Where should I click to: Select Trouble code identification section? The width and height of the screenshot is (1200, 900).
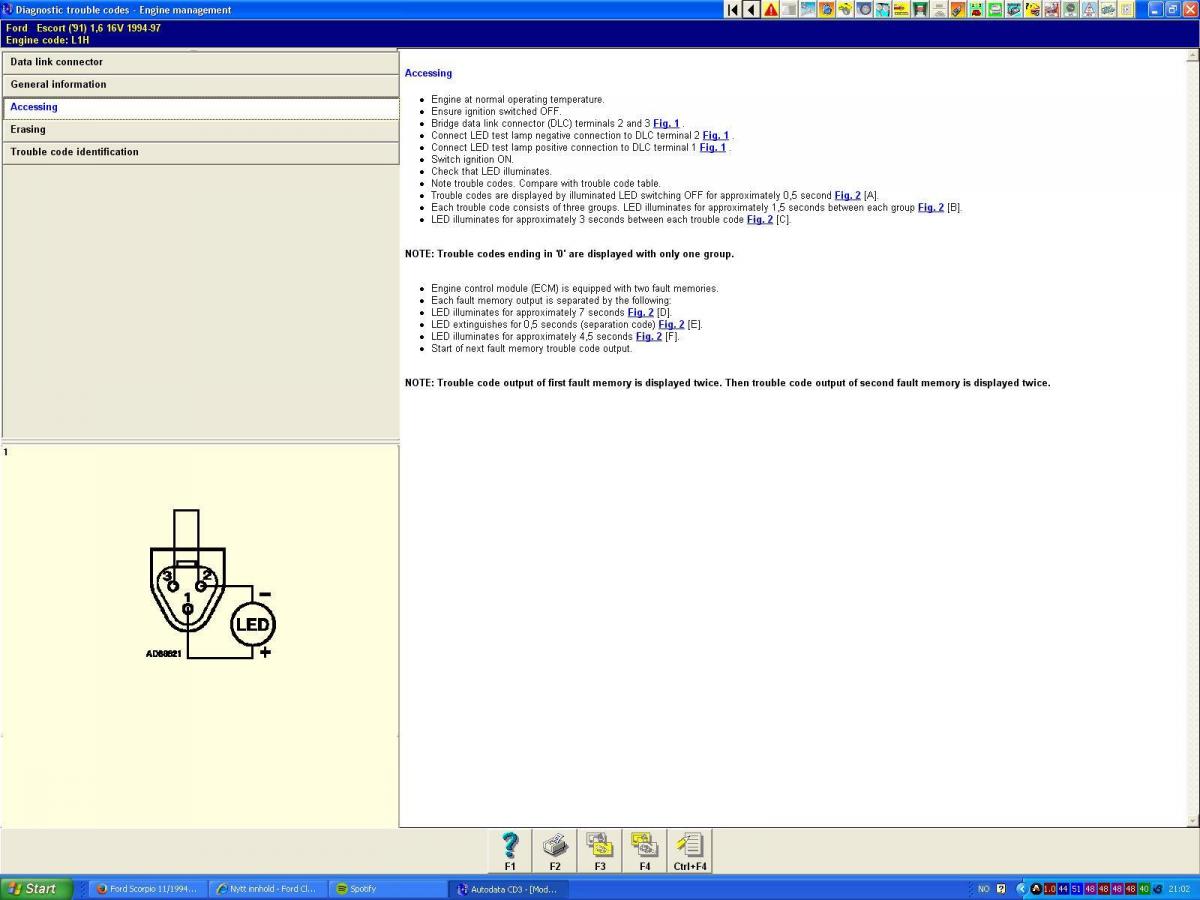tap(200, 152)
